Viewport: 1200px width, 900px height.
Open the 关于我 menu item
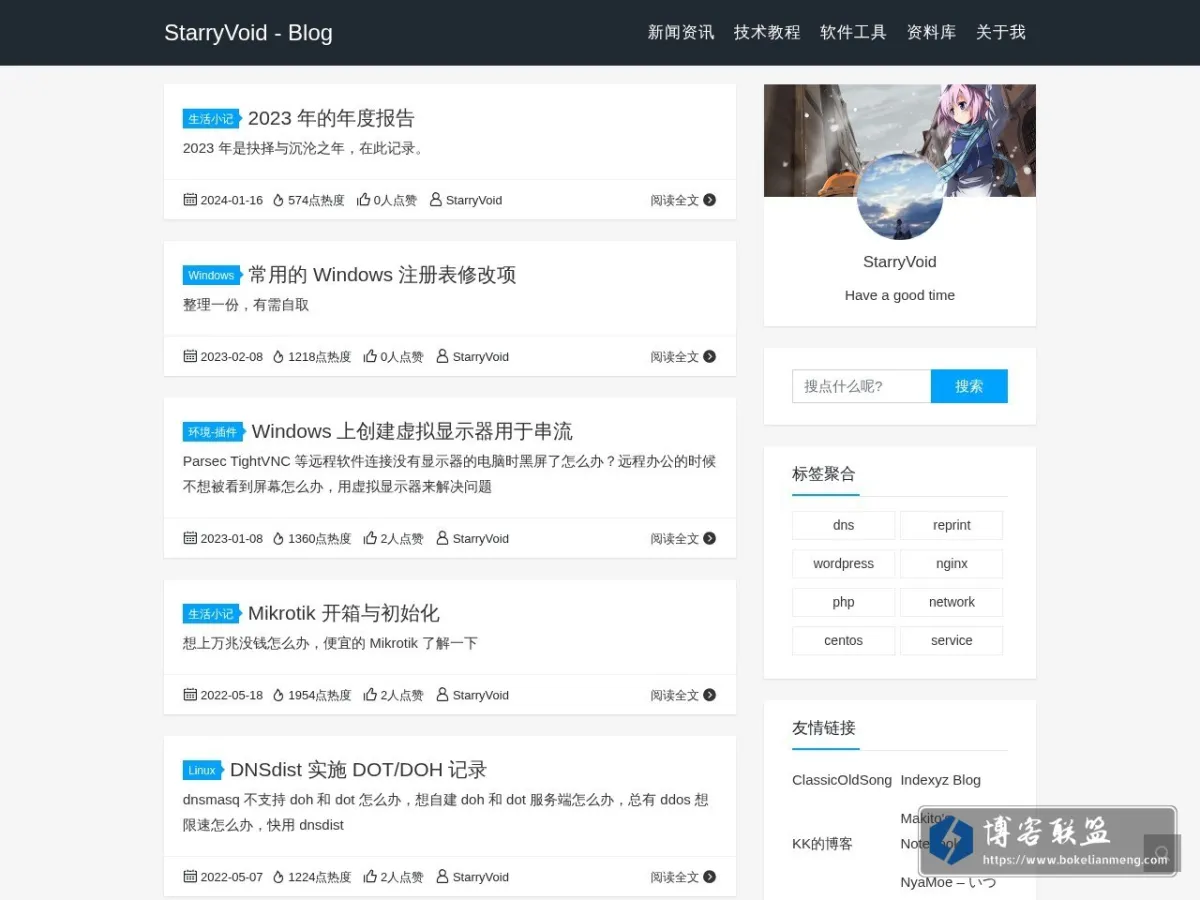coord(1001,32)
